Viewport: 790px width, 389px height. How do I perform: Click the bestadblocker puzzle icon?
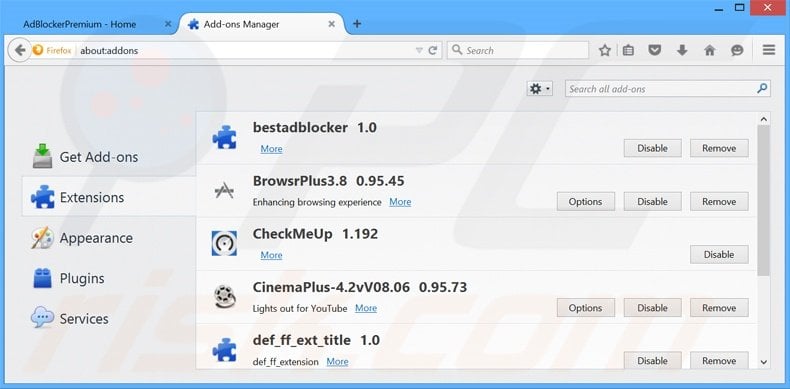(224, 137)
